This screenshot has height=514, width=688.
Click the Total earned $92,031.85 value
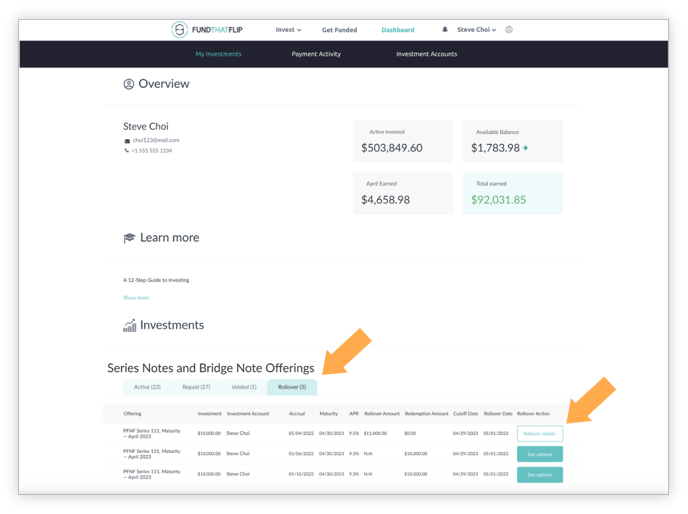coord(498,200)
